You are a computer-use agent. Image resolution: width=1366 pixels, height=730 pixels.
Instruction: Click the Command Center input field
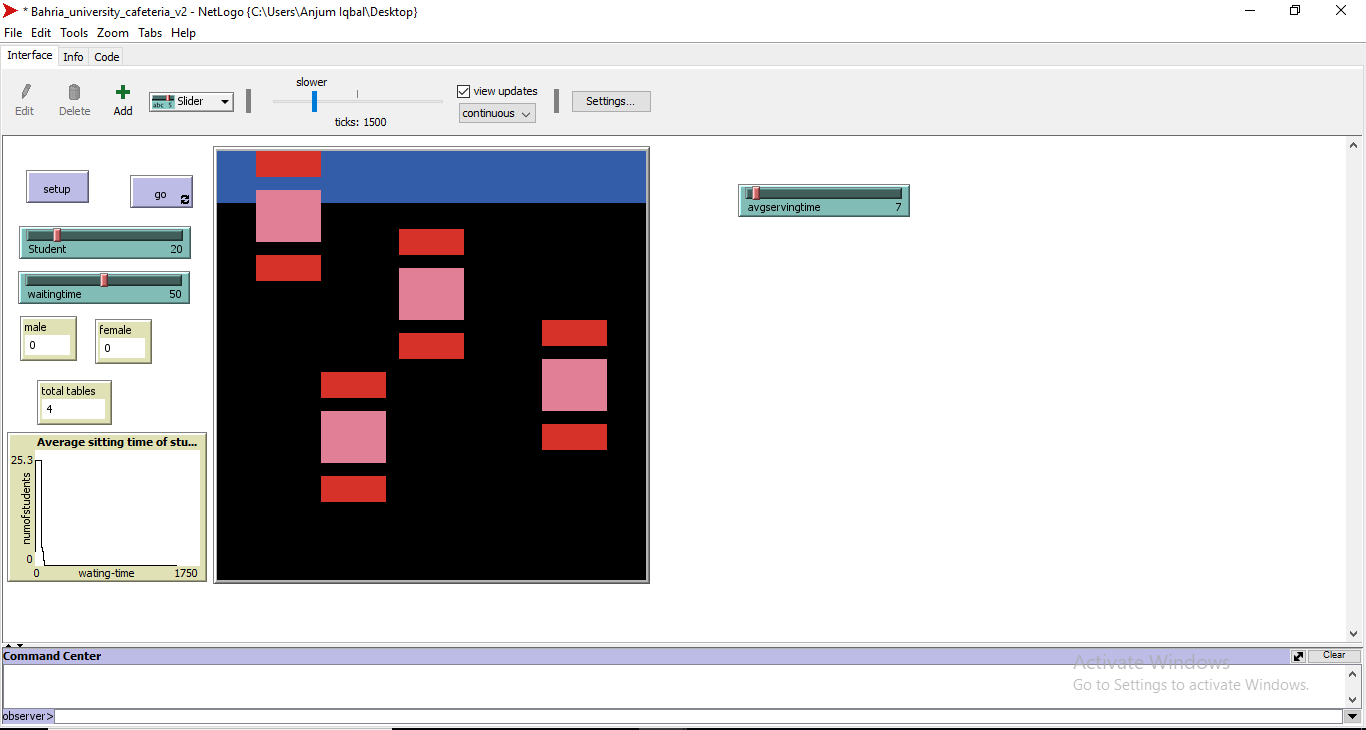pos(700,717)
